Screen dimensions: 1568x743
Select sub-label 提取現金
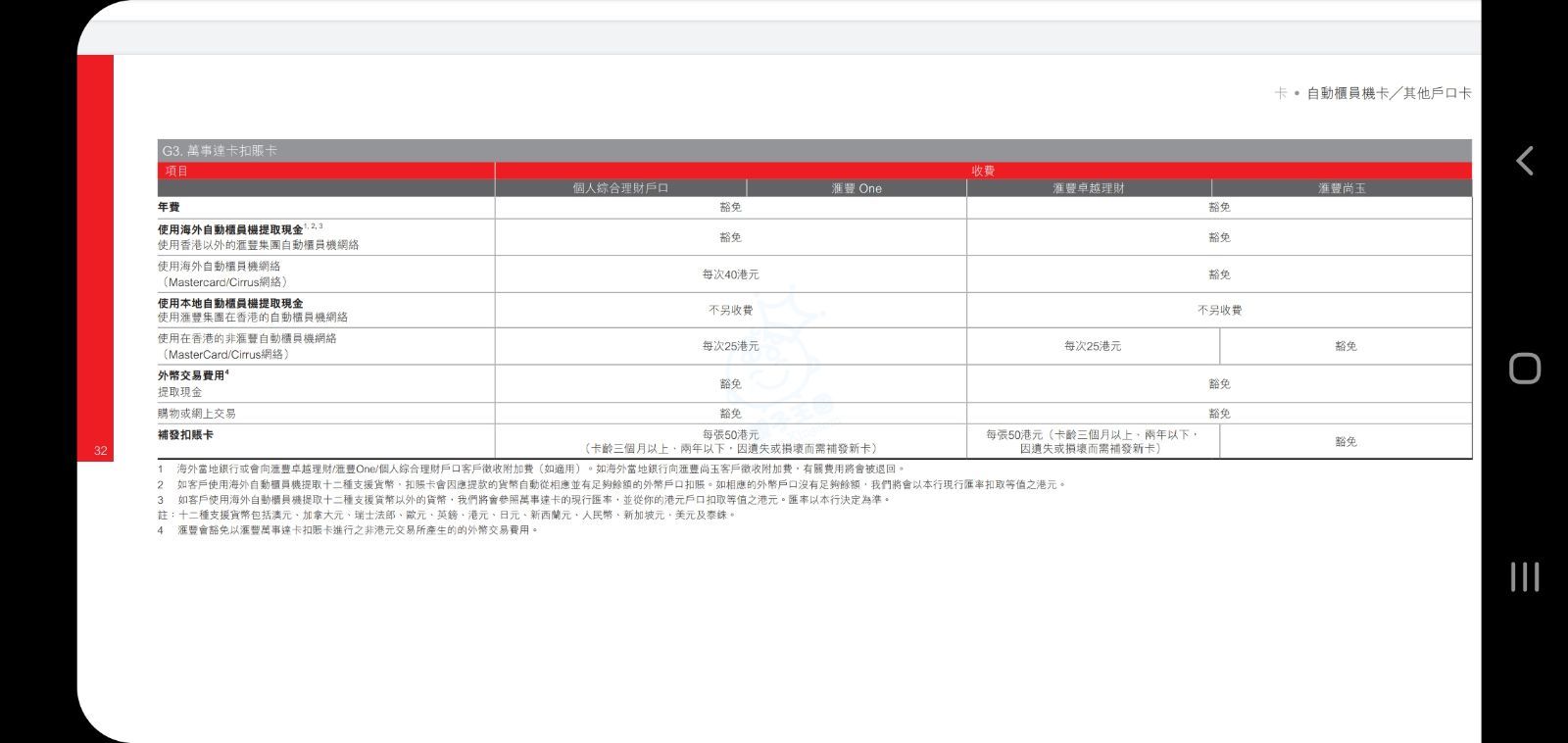179,392
